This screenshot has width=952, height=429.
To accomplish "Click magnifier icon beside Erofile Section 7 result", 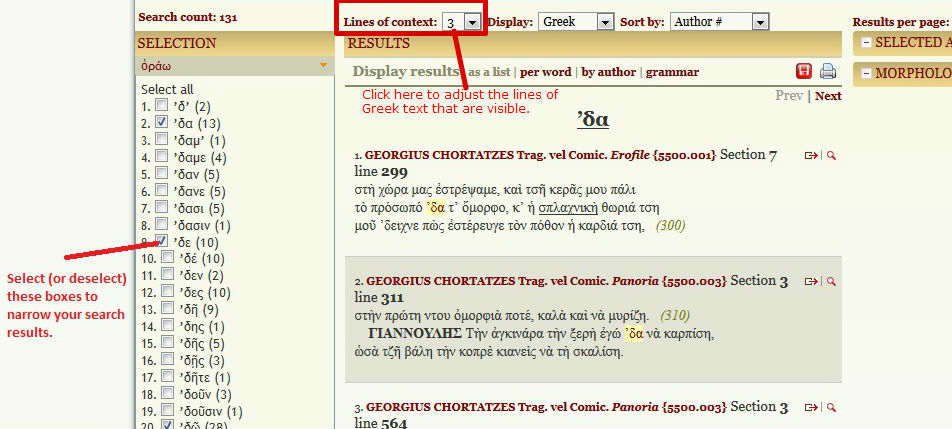I will [831, 156].
